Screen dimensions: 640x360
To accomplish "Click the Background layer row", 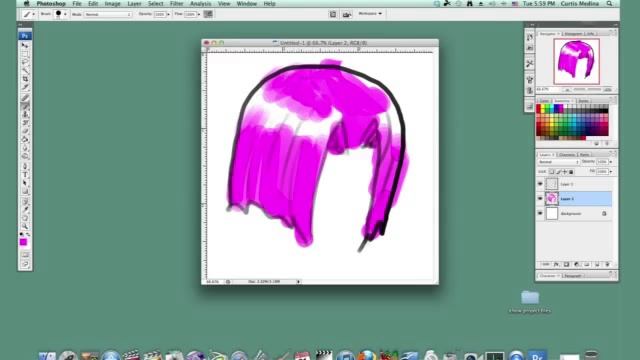I will click(574, 213).
